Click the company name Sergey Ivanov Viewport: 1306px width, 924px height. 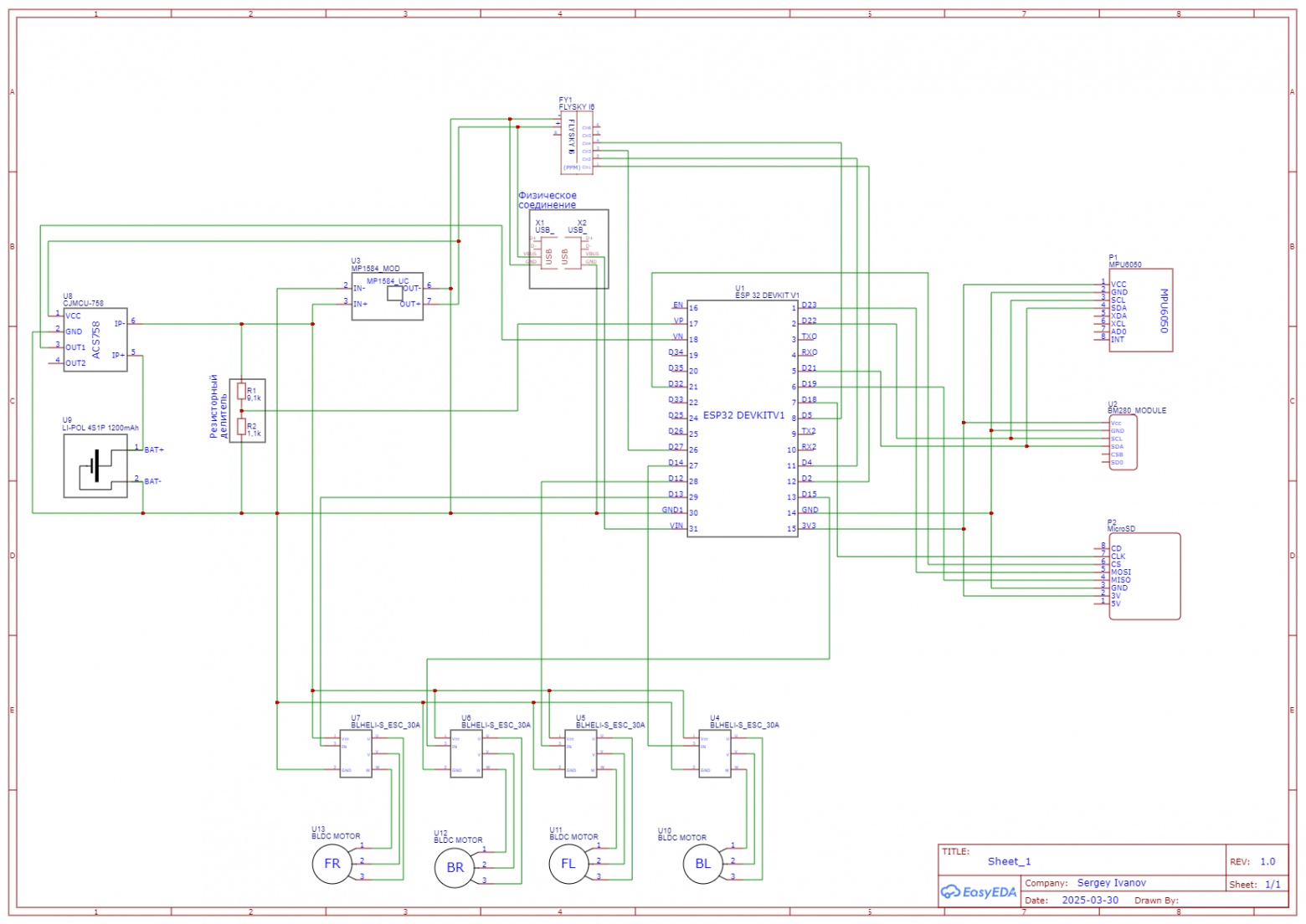coord(1112,883)
